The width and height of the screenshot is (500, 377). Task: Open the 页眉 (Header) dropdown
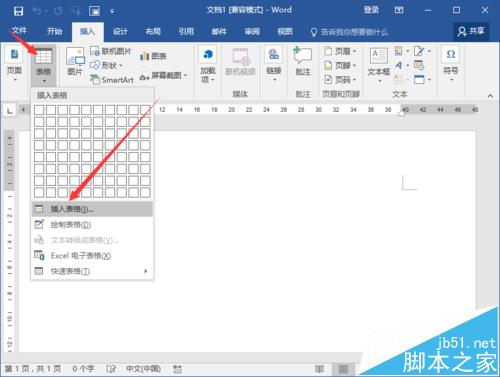click(340, 51)
